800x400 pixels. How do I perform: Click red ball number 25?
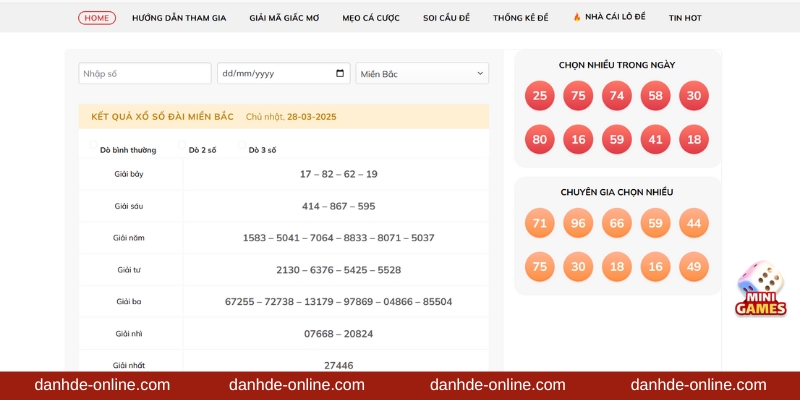point(540,96)
